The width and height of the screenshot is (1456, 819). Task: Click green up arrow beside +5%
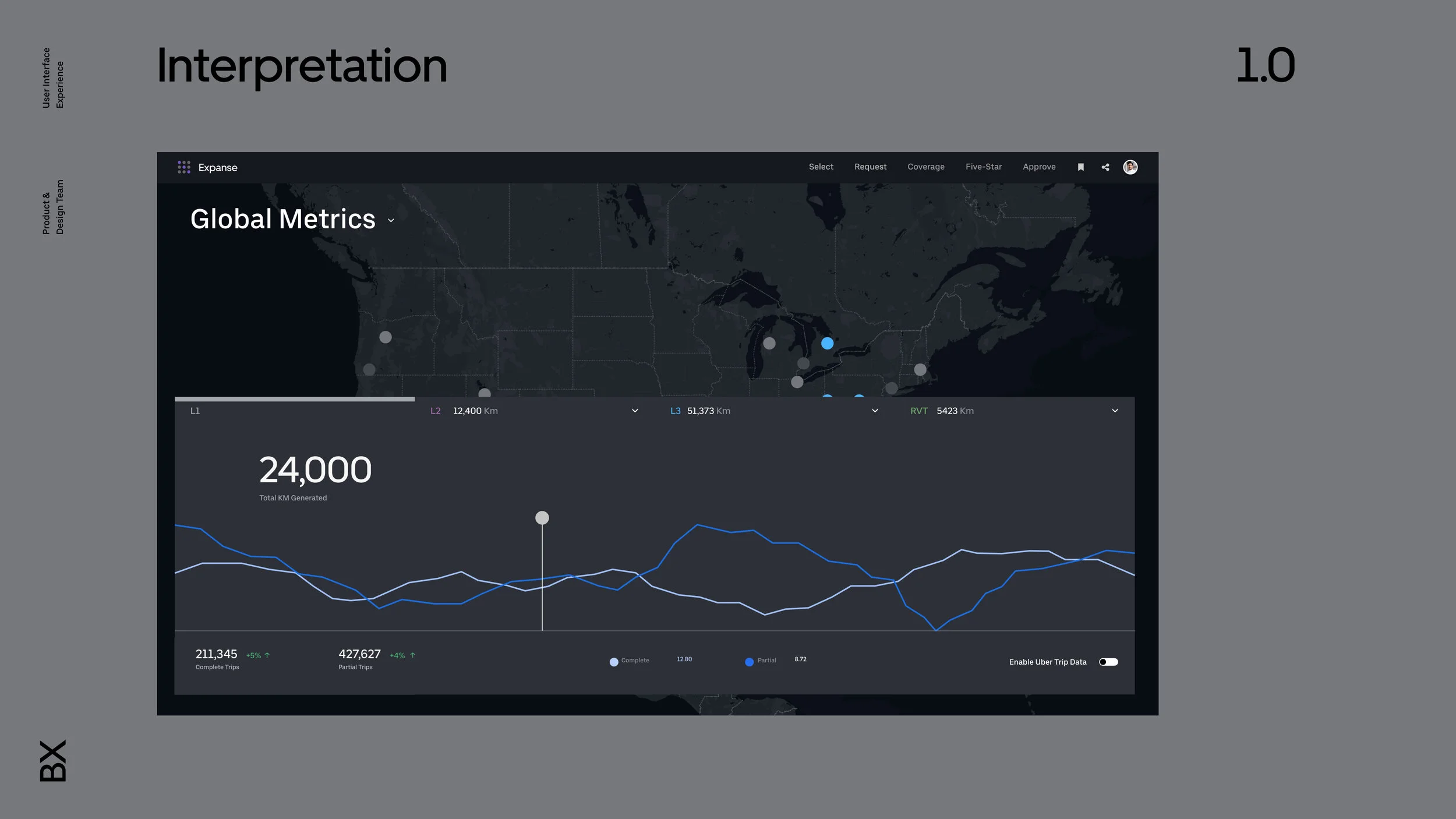pyautogui.click(x=267, y=655)
